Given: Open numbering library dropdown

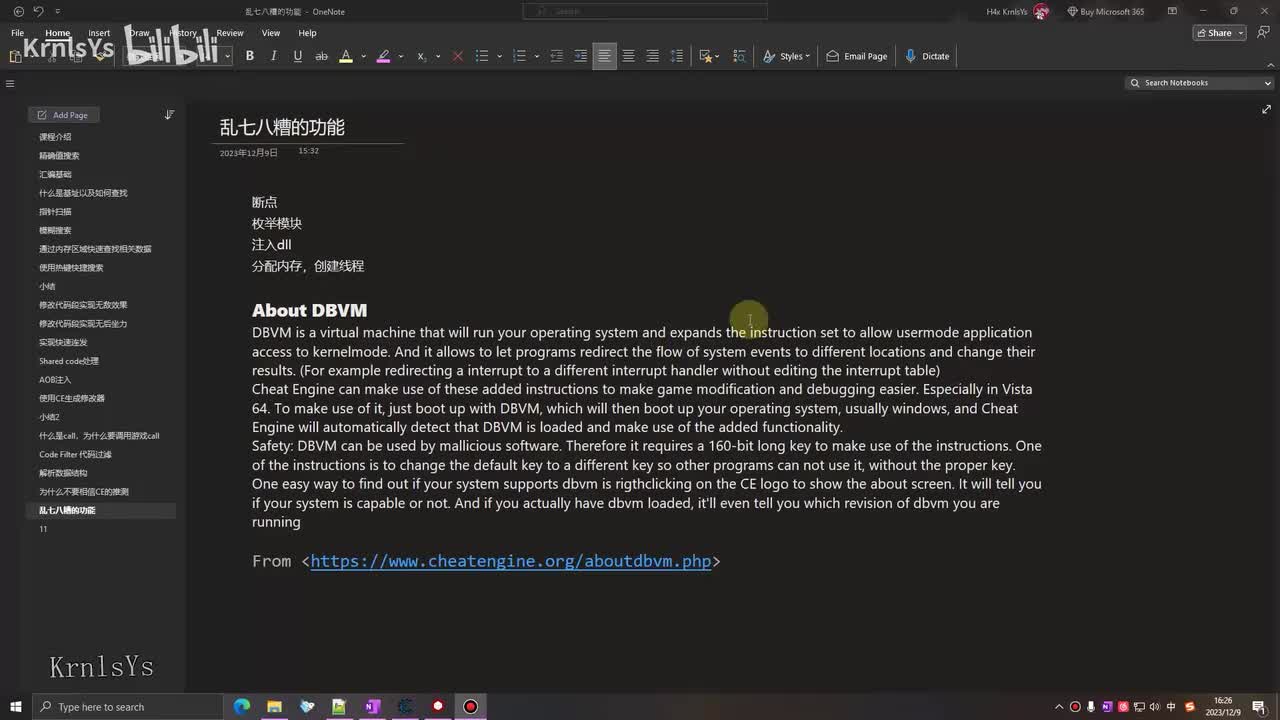Looking at the screenshot, I should point(536,56).
